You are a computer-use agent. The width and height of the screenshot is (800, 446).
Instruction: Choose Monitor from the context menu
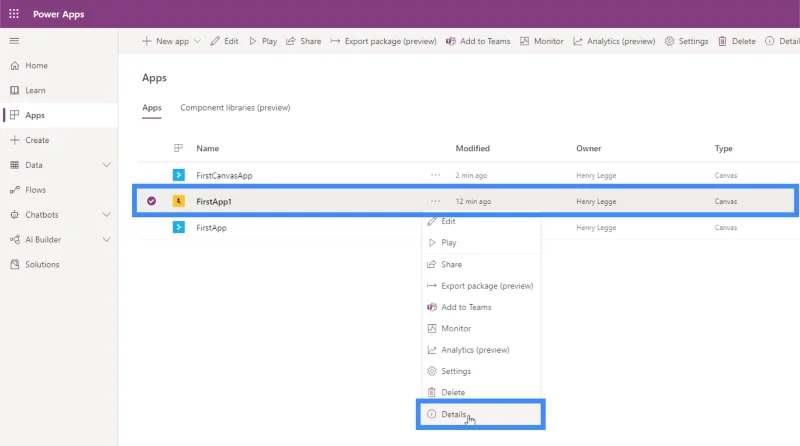click(481, 329)
